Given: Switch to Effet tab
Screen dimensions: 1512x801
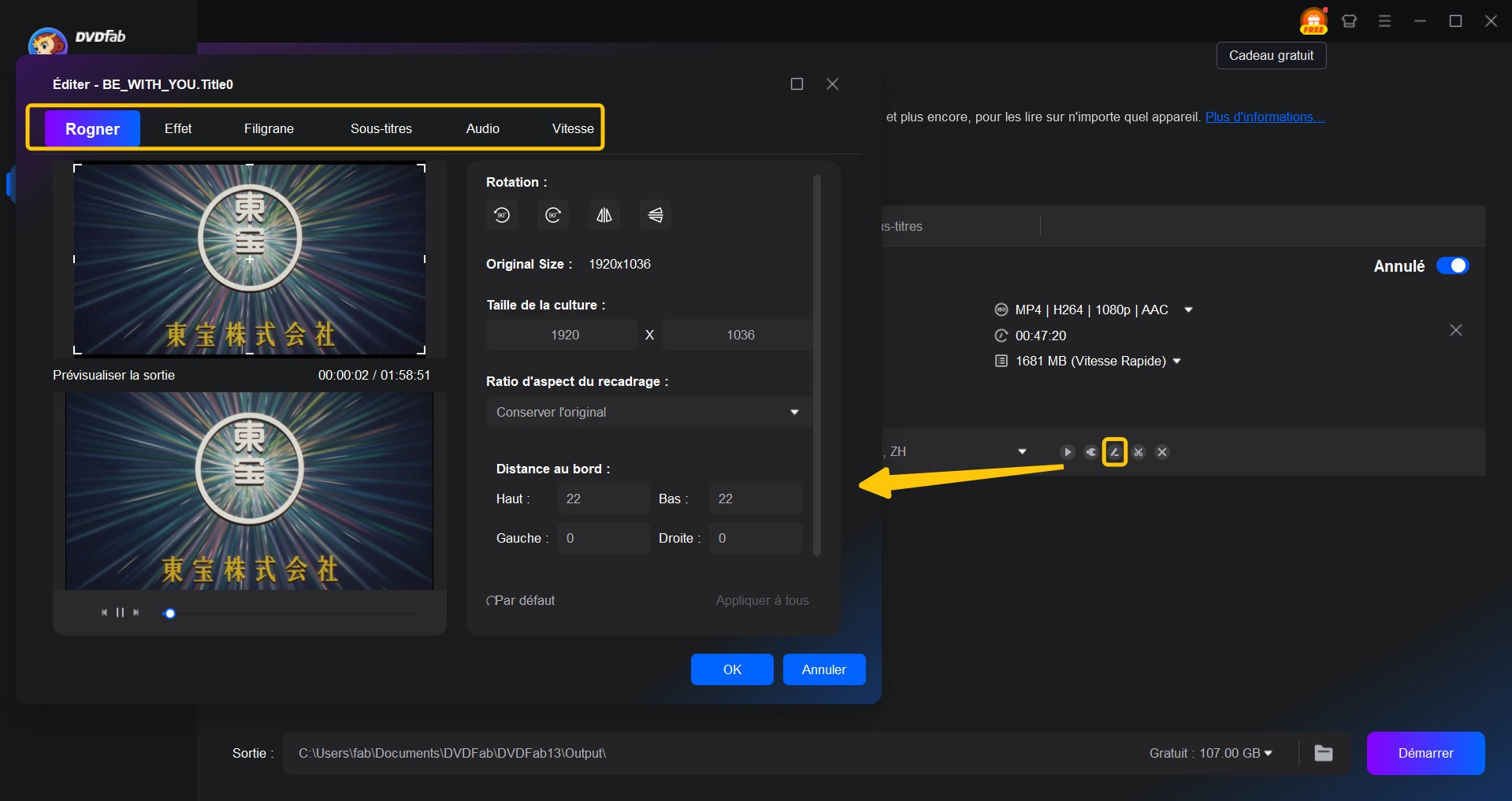Looking at the screenshot, I should click(178, 128).
